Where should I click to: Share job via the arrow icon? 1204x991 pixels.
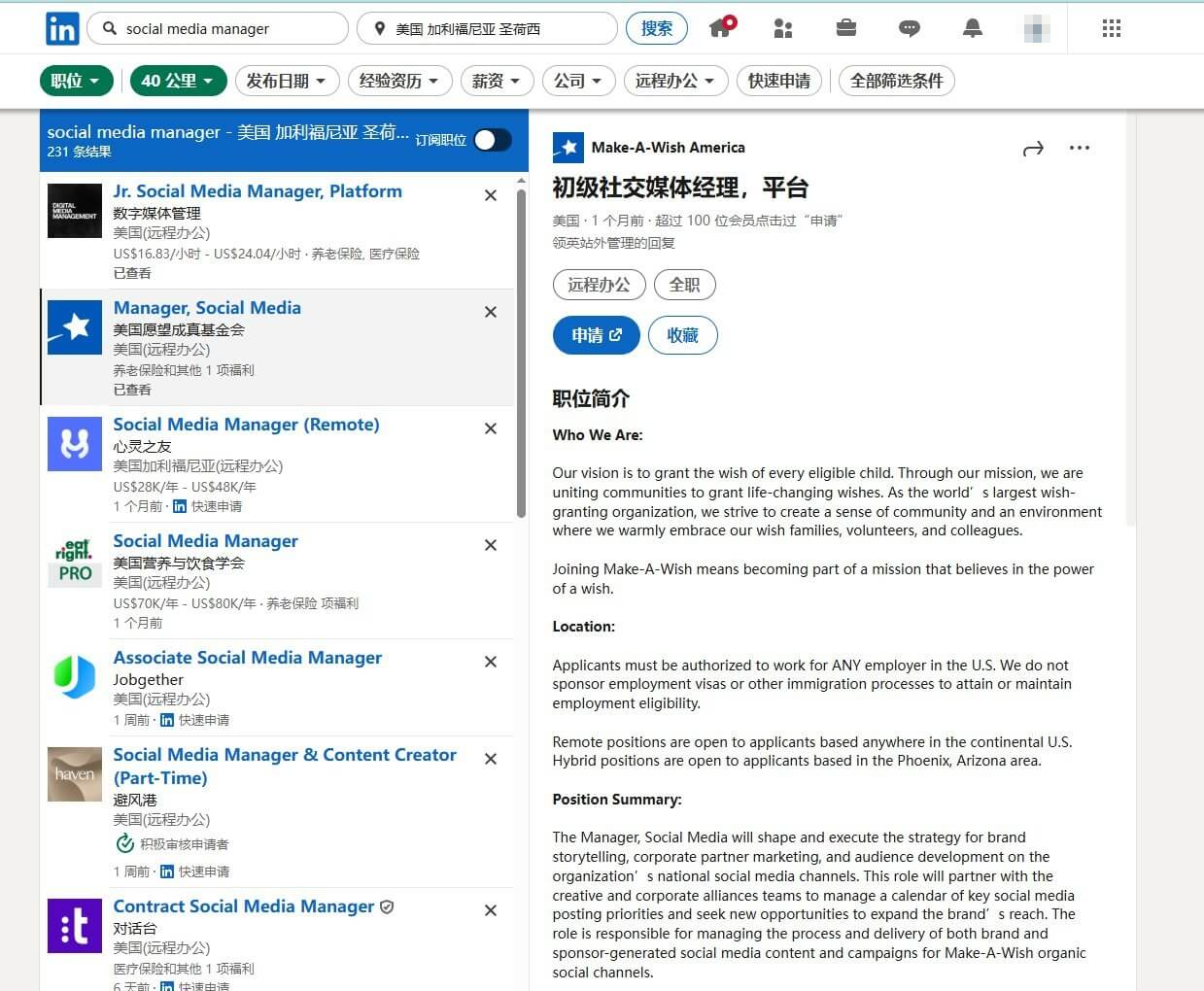(x=1033, y=149)
